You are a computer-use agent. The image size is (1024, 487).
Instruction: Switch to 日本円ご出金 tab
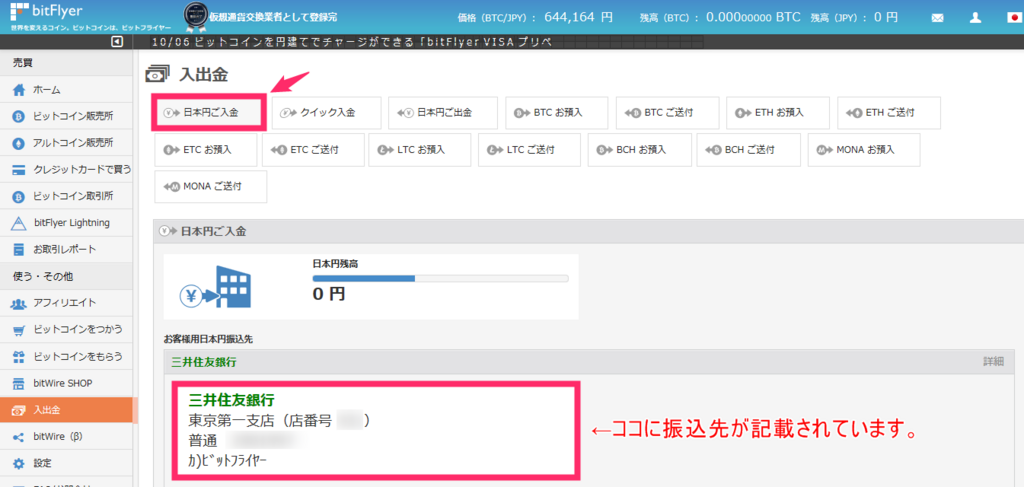pyautogui.click(x=443, y=112)
